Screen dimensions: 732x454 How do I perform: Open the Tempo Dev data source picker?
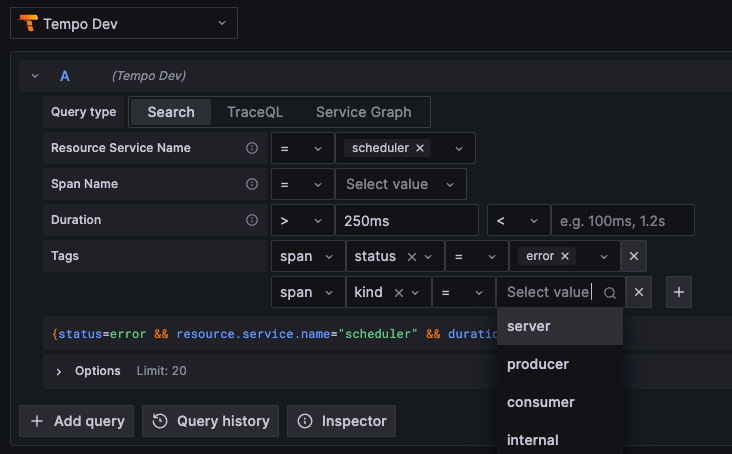(x=124, y=23)
